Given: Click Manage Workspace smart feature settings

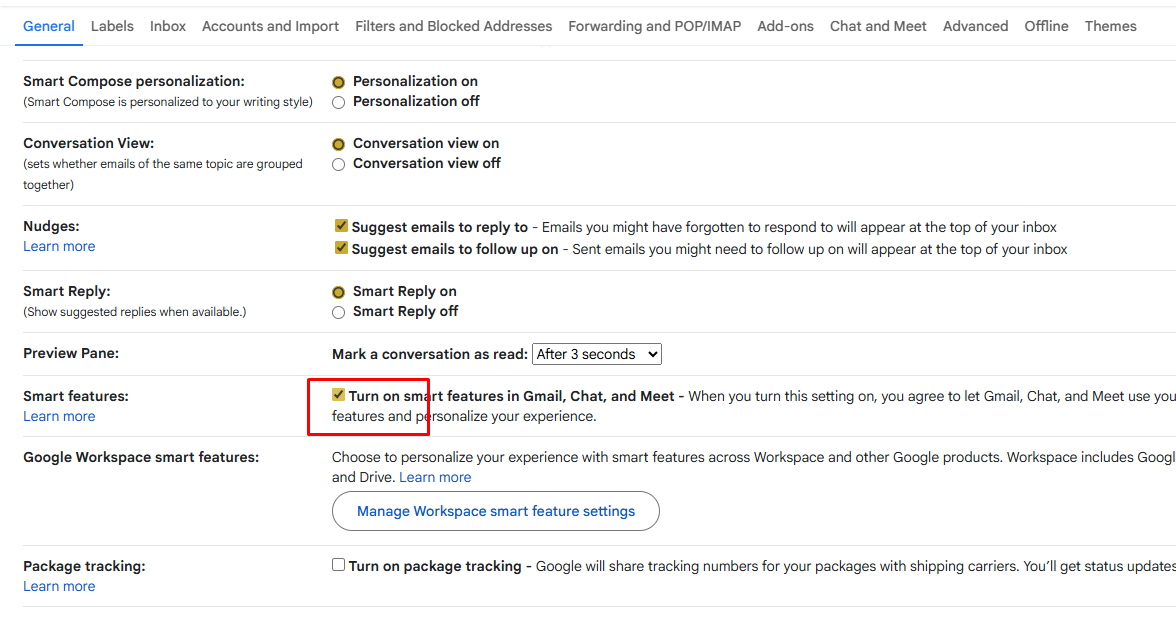Looking at the screenshot, I should [x=496, y=511].
